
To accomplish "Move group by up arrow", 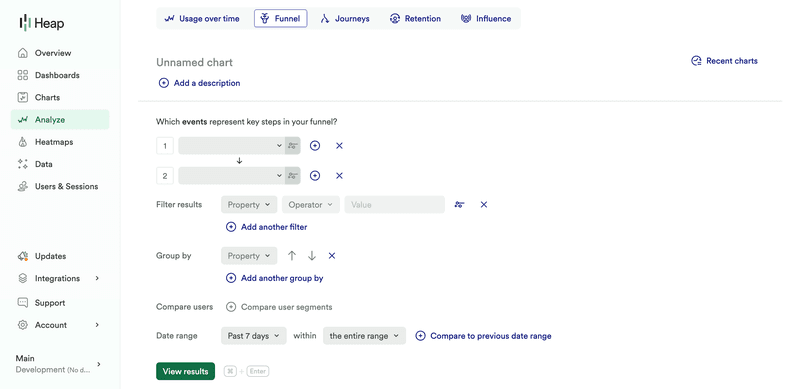I will [292, 256].
